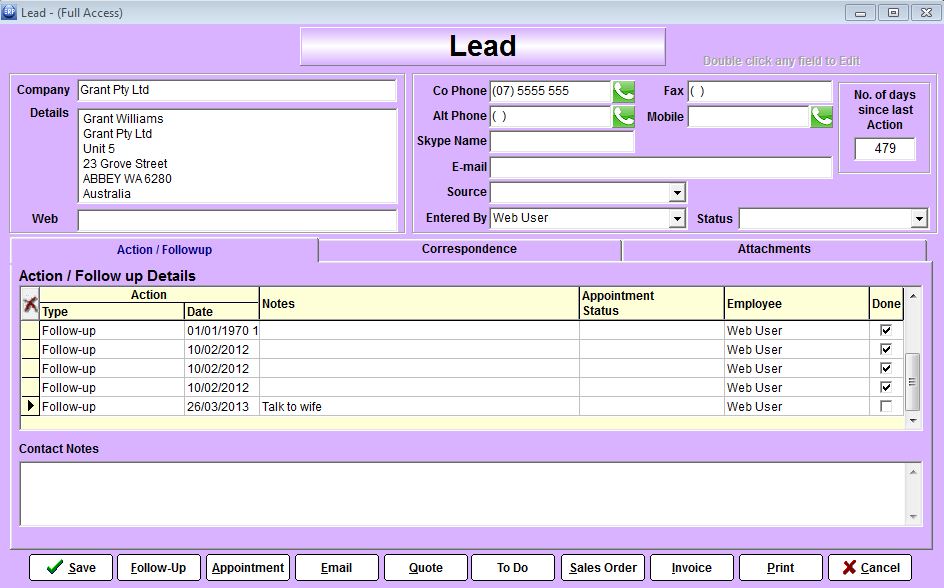Toggle Done checkbox on first 10/02/2012 row
The width and height of the screenshot is (944, 588).
click(885, 349)
